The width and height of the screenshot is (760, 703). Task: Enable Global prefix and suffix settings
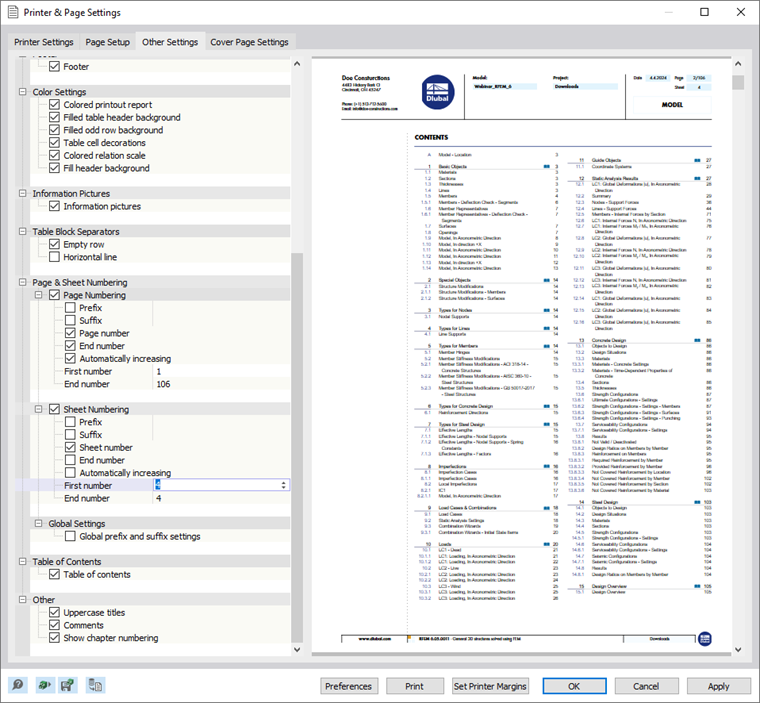tap(70, 536)
